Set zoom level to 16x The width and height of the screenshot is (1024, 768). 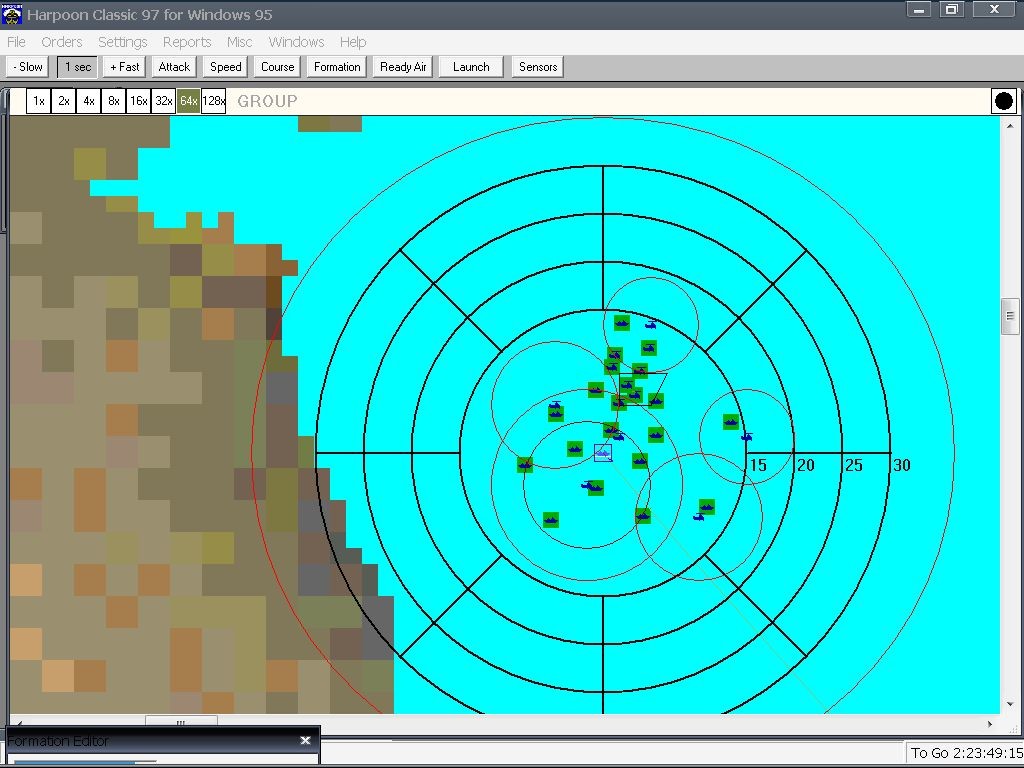click(138, 101)
